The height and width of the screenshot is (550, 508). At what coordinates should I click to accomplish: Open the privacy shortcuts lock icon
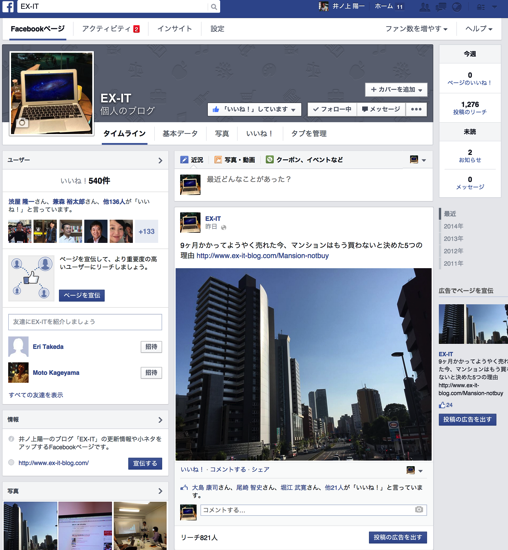coord(481,7)
